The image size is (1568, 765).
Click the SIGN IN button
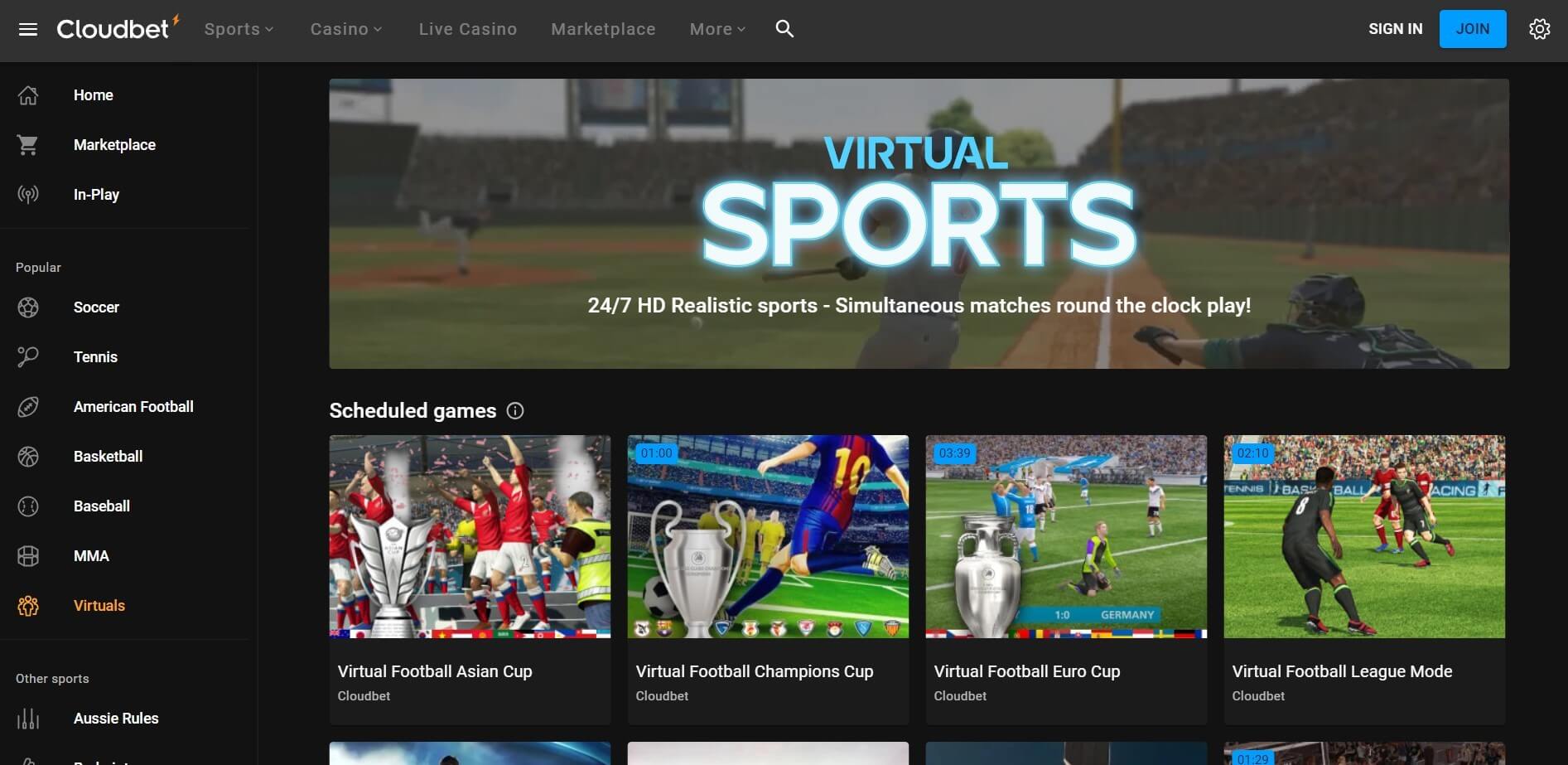point(1395,29)
